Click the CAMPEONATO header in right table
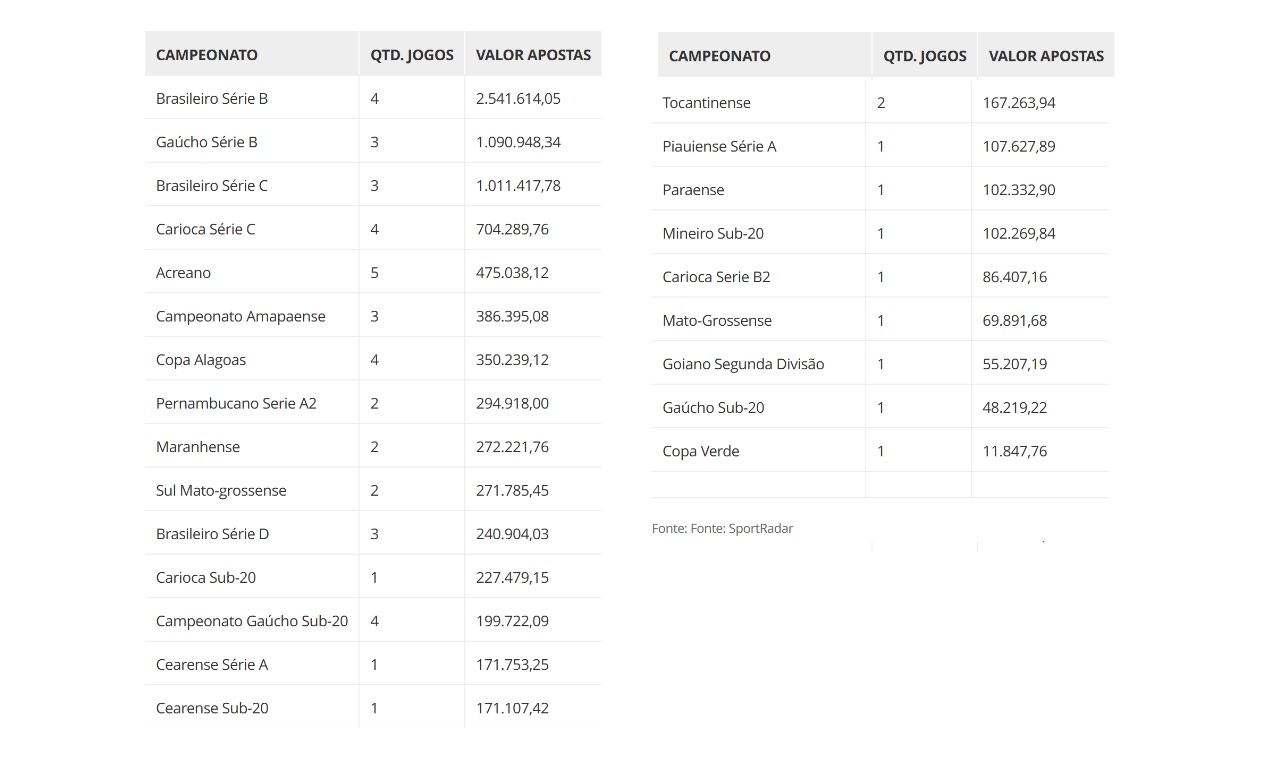The height and width of the screenshot is (762, 1280). pyautogui.click(x=720, y=56)
